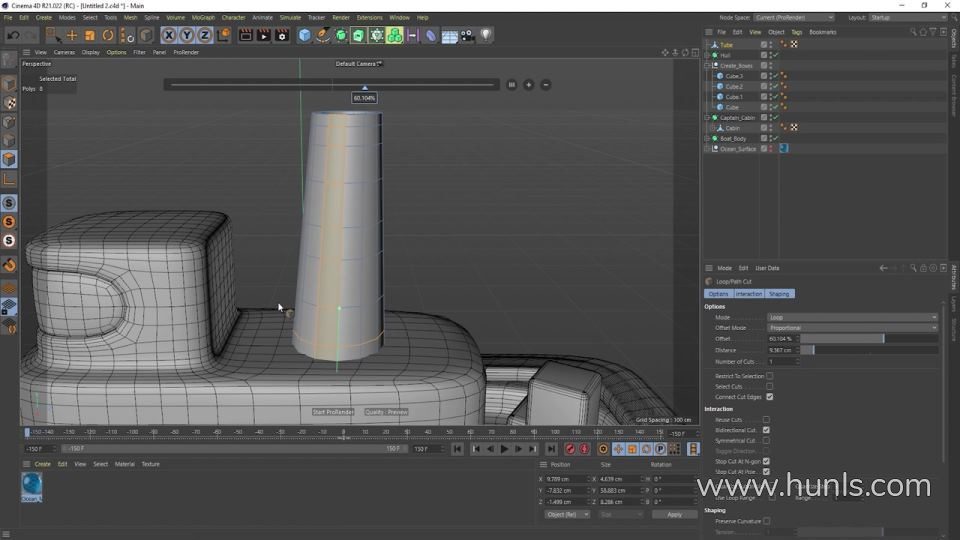The height and width of the screenshot is (540, 960).
Task: Toggle the Bidirectional Cut checkbox
Action: (766, 430)
